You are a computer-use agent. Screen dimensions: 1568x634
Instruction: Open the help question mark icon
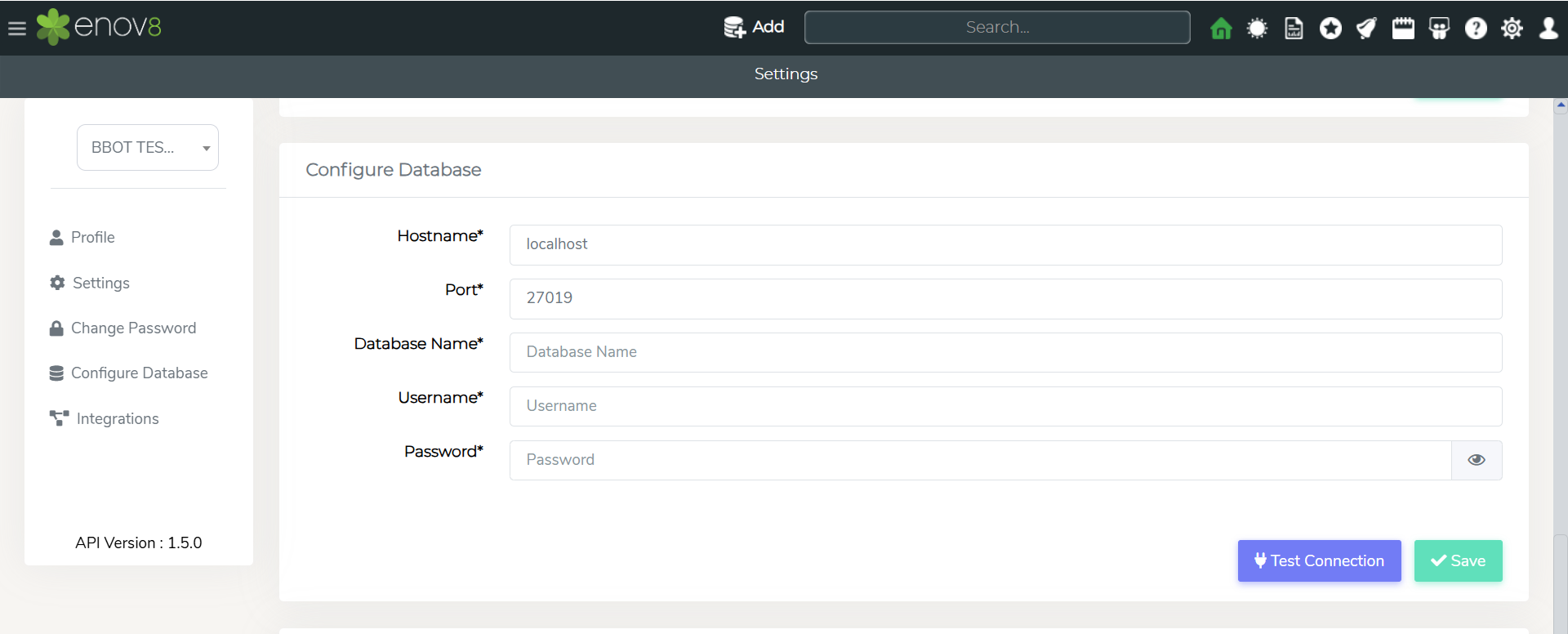tap(1476, 29)
